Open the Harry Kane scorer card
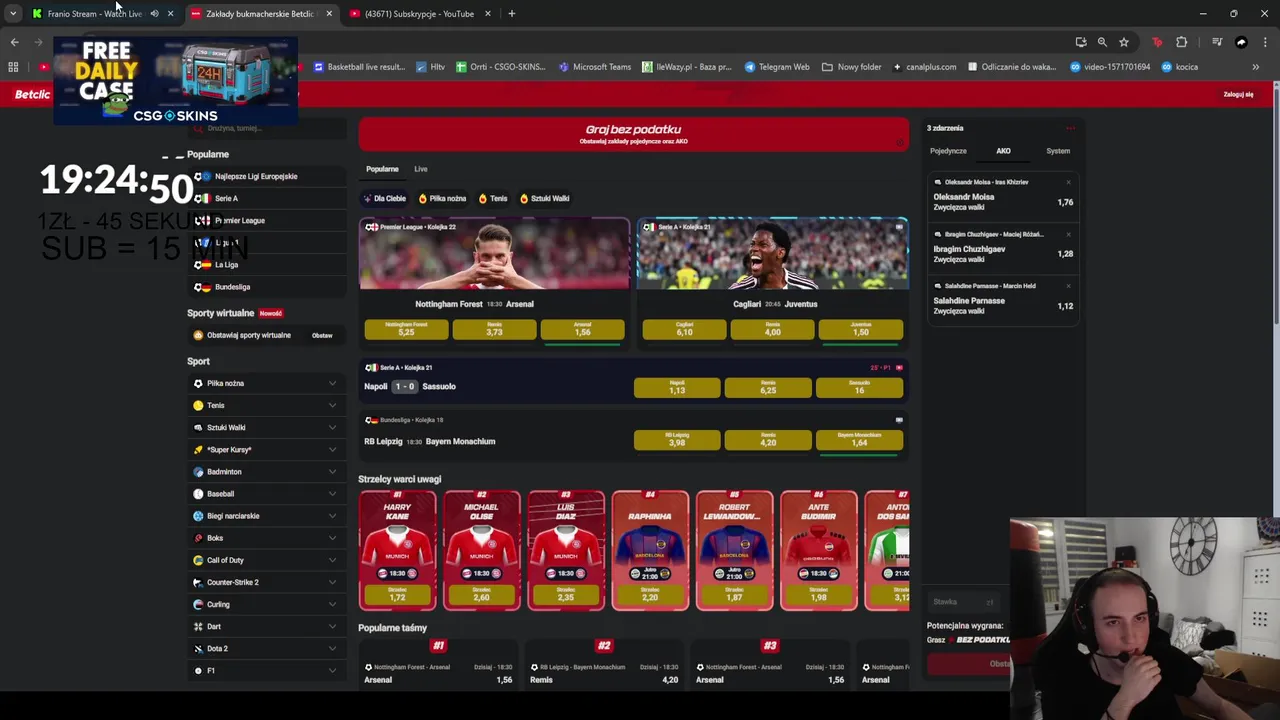 click(398, 550)
